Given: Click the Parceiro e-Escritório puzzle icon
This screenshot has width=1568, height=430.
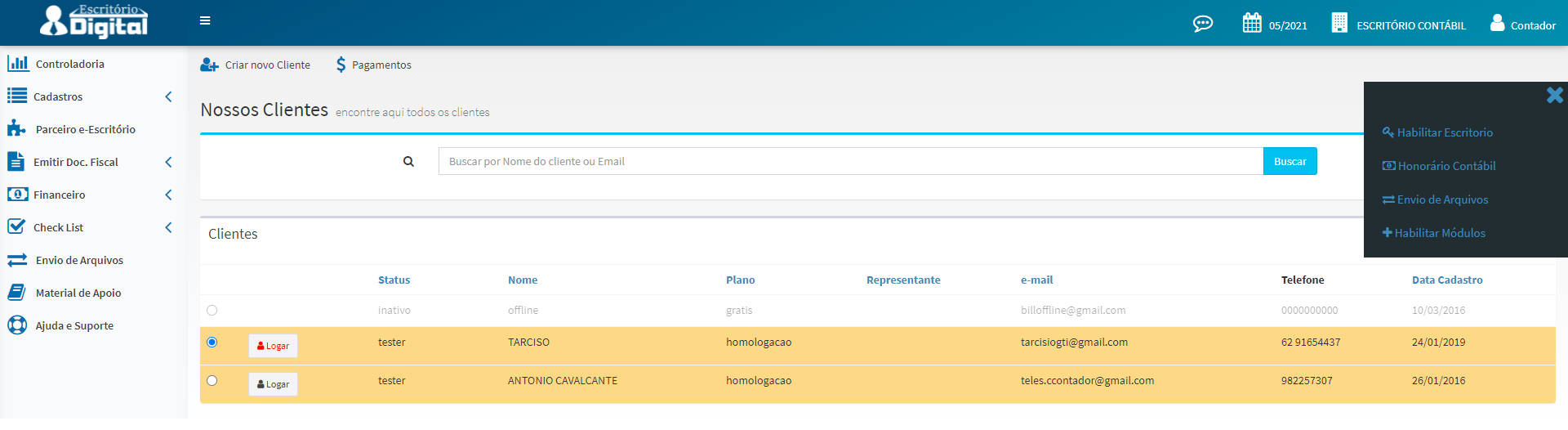Looking at the screenshot, I should tap(17, 128).
